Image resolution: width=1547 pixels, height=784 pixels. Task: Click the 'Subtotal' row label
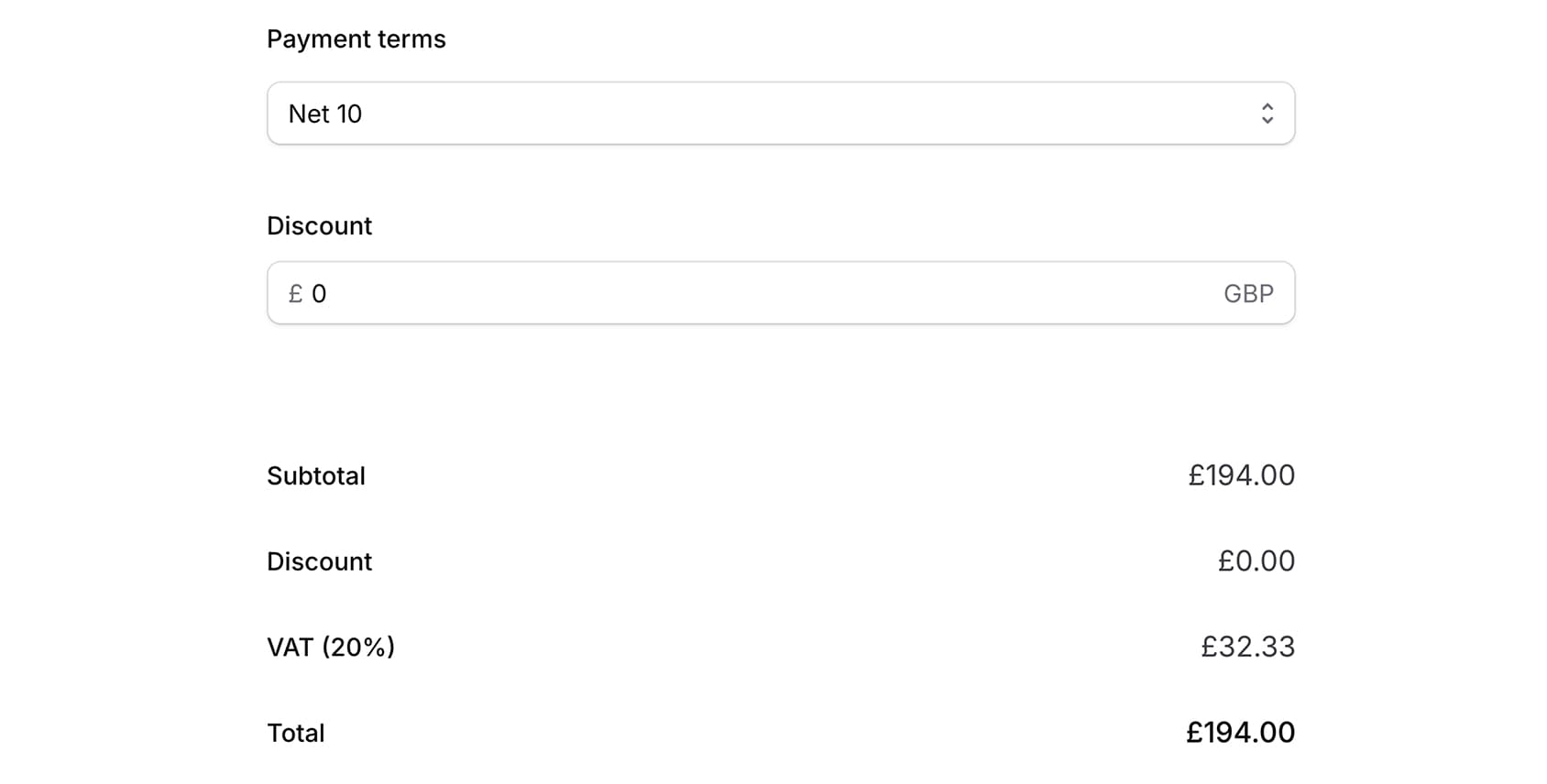[x=315, y=476]
